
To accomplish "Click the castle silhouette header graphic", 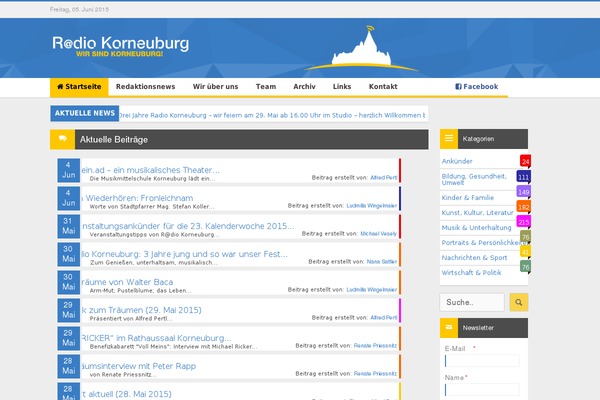I will click(362, 49).
